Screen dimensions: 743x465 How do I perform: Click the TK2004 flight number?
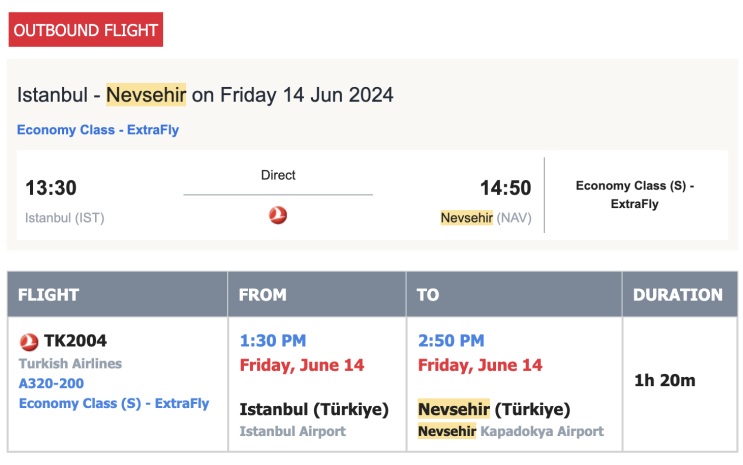pyautogui.click(x=75, y=341)
